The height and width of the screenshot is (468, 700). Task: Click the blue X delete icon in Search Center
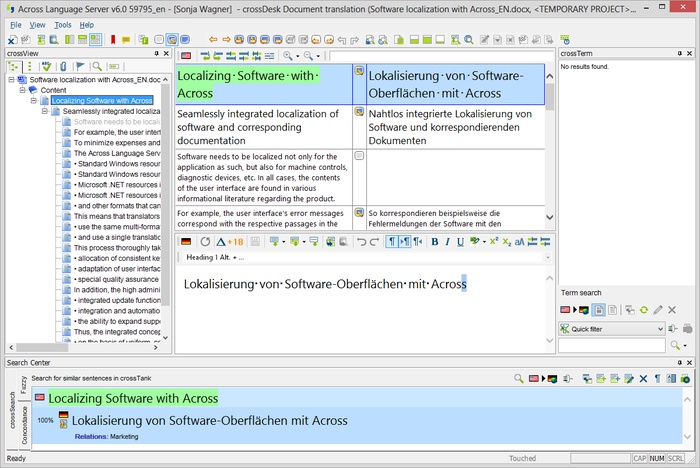[643, 379]
